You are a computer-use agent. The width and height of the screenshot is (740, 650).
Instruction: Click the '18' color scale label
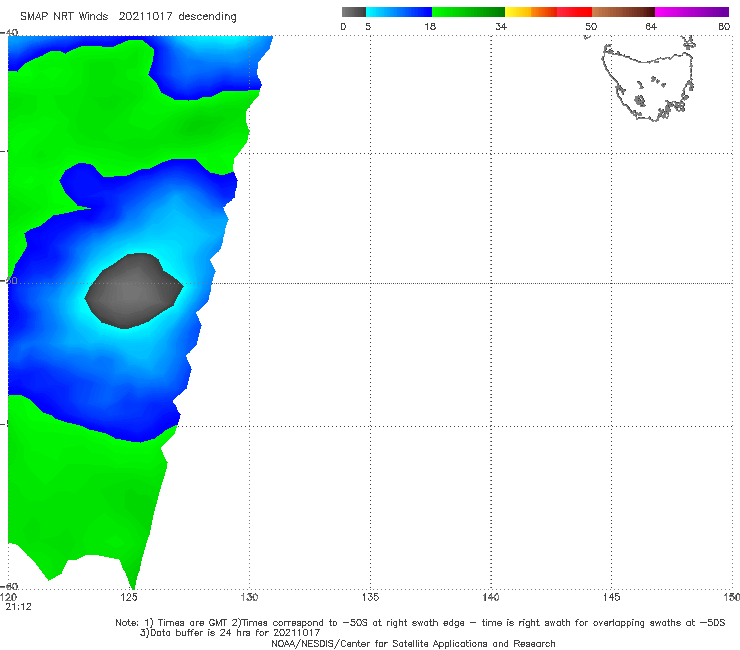(430, 26)
